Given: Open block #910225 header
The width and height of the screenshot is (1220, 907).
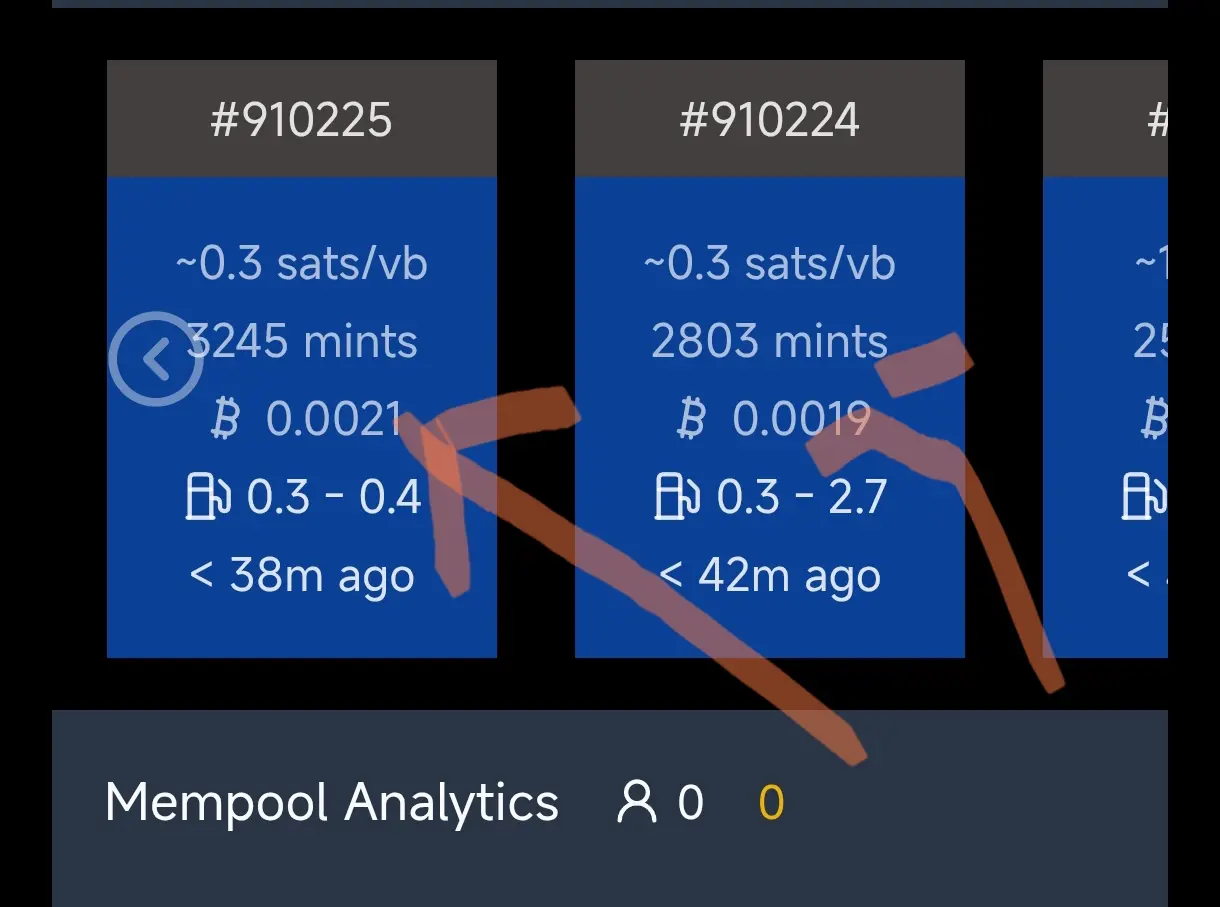Looking at the screenshot, I should pos(302,119).
